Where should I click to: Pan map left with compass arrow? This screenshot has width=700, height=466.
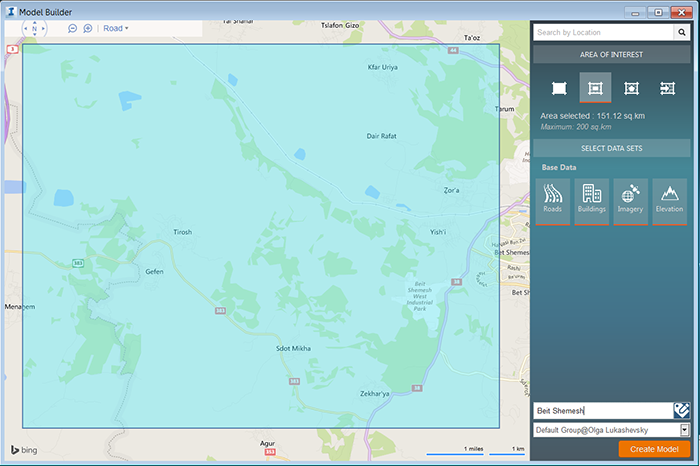point(25,29)
